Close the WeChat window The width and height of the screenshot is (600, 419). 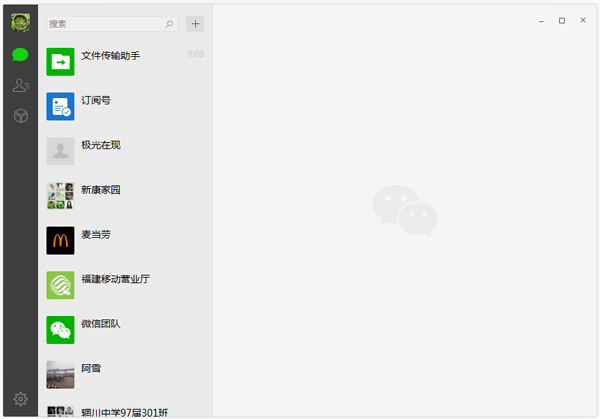(583, 20)
